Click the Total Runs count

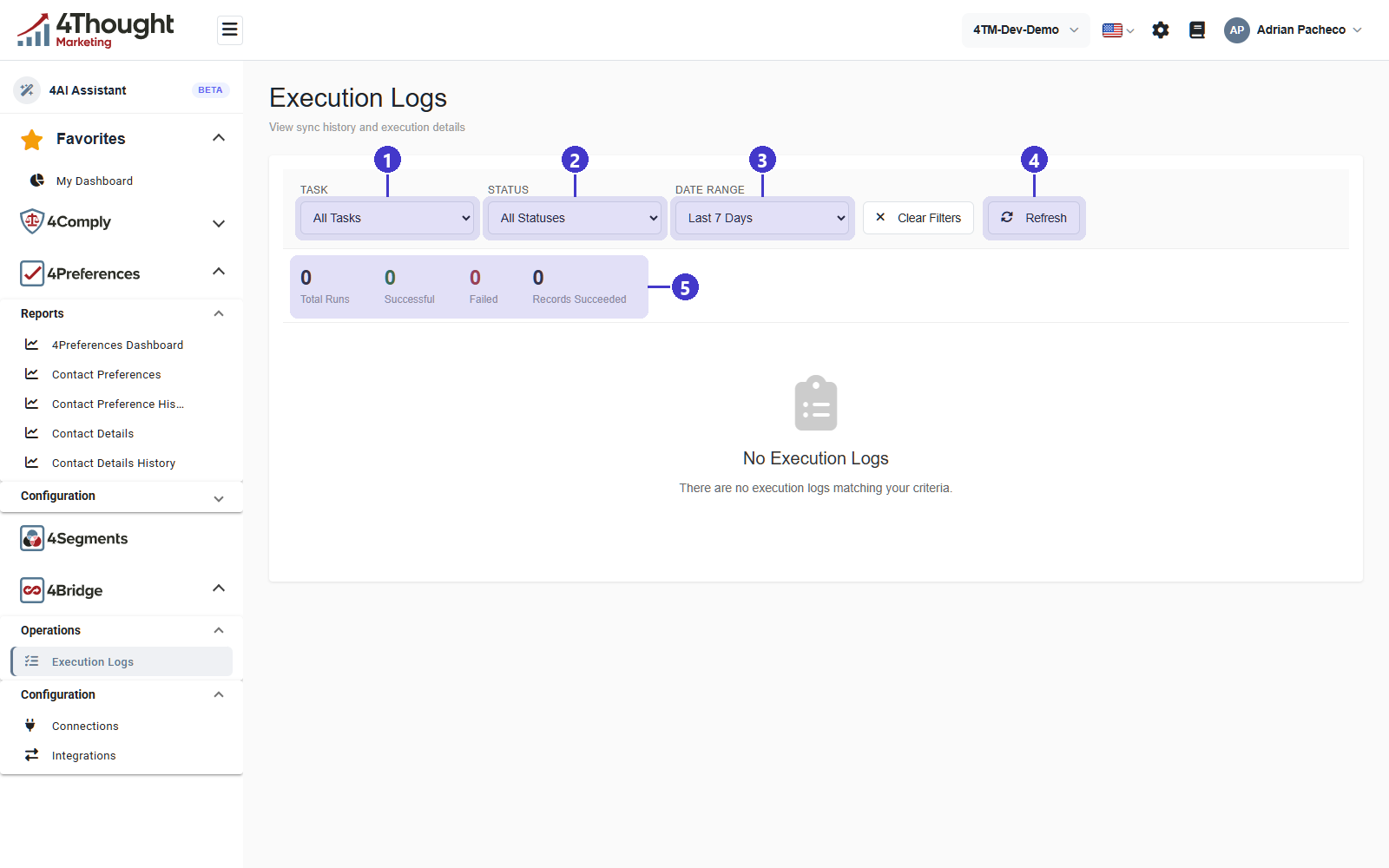click(306, 278)
